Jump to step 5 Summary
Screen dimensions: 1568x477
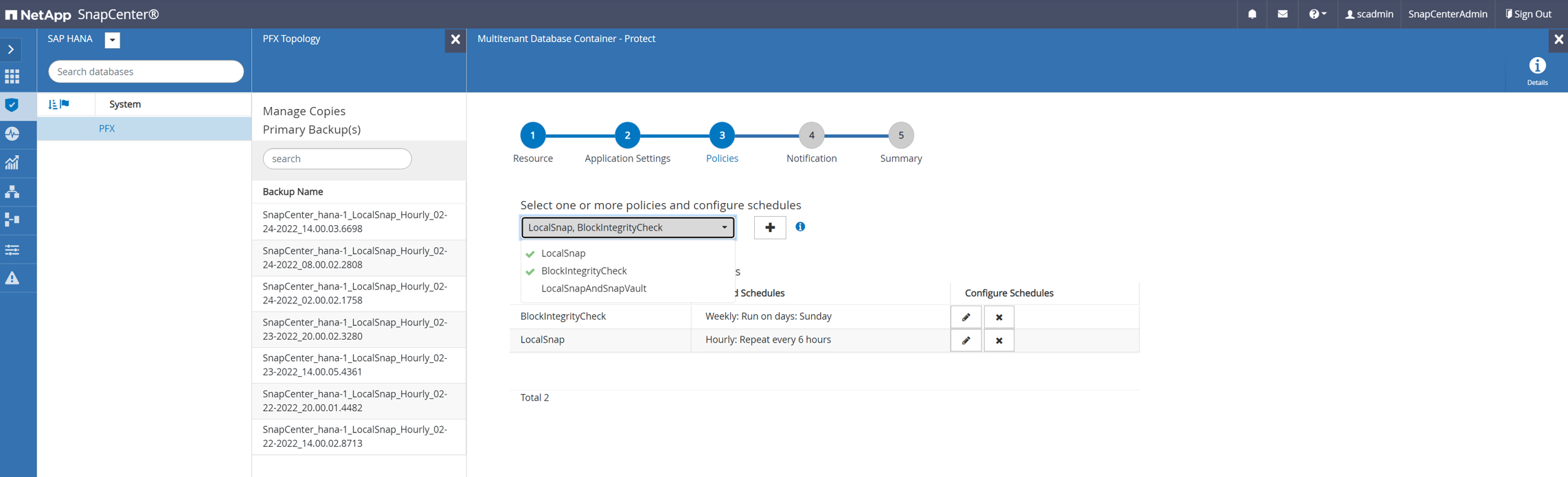point(900,136)
